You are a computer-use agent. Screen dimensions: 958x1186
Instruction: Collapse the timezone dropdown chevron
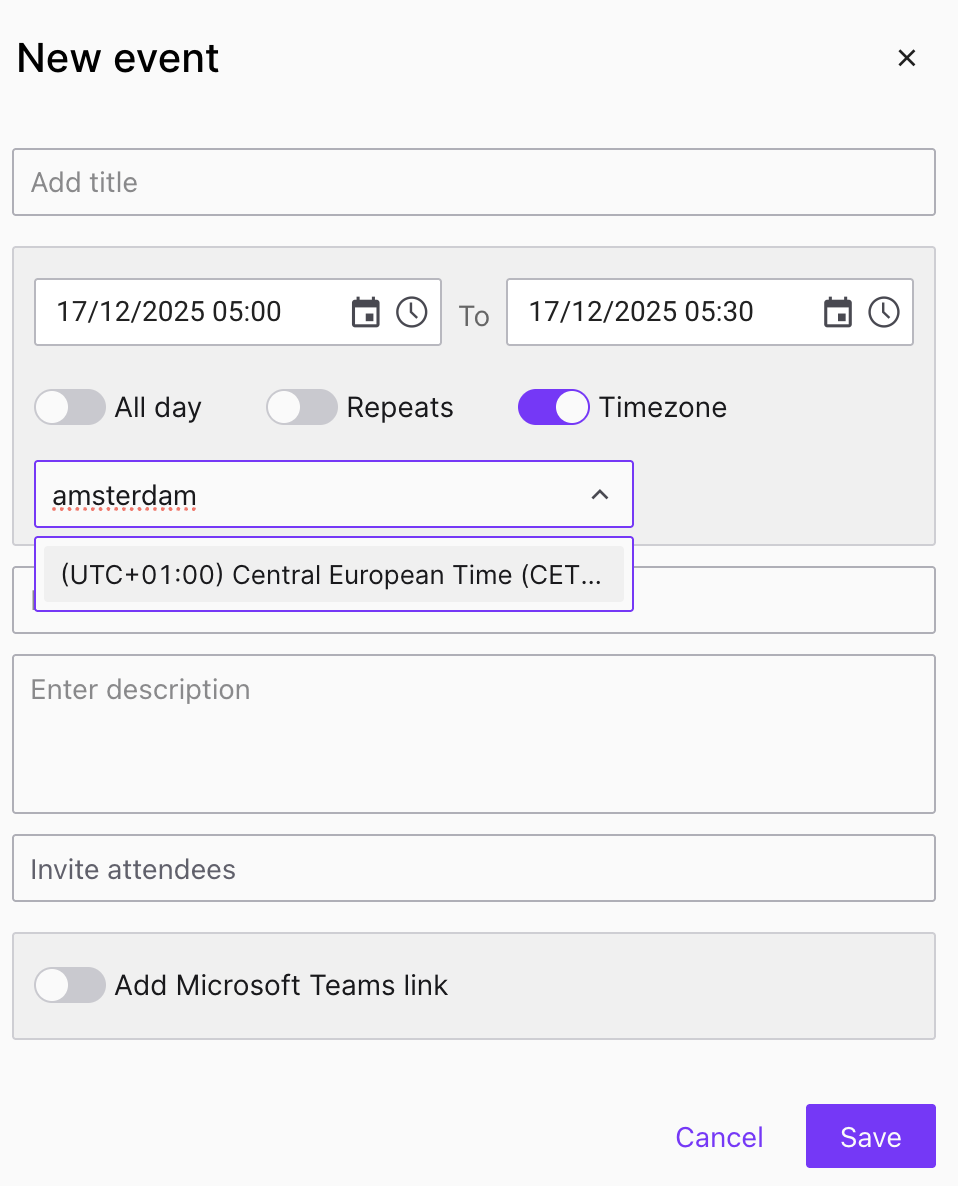pyautogui.click(x=600, y=495)
